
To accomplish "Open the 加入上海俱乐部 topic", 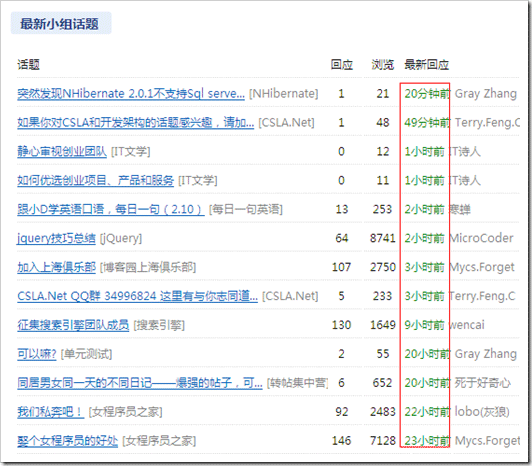I will 57,267.
